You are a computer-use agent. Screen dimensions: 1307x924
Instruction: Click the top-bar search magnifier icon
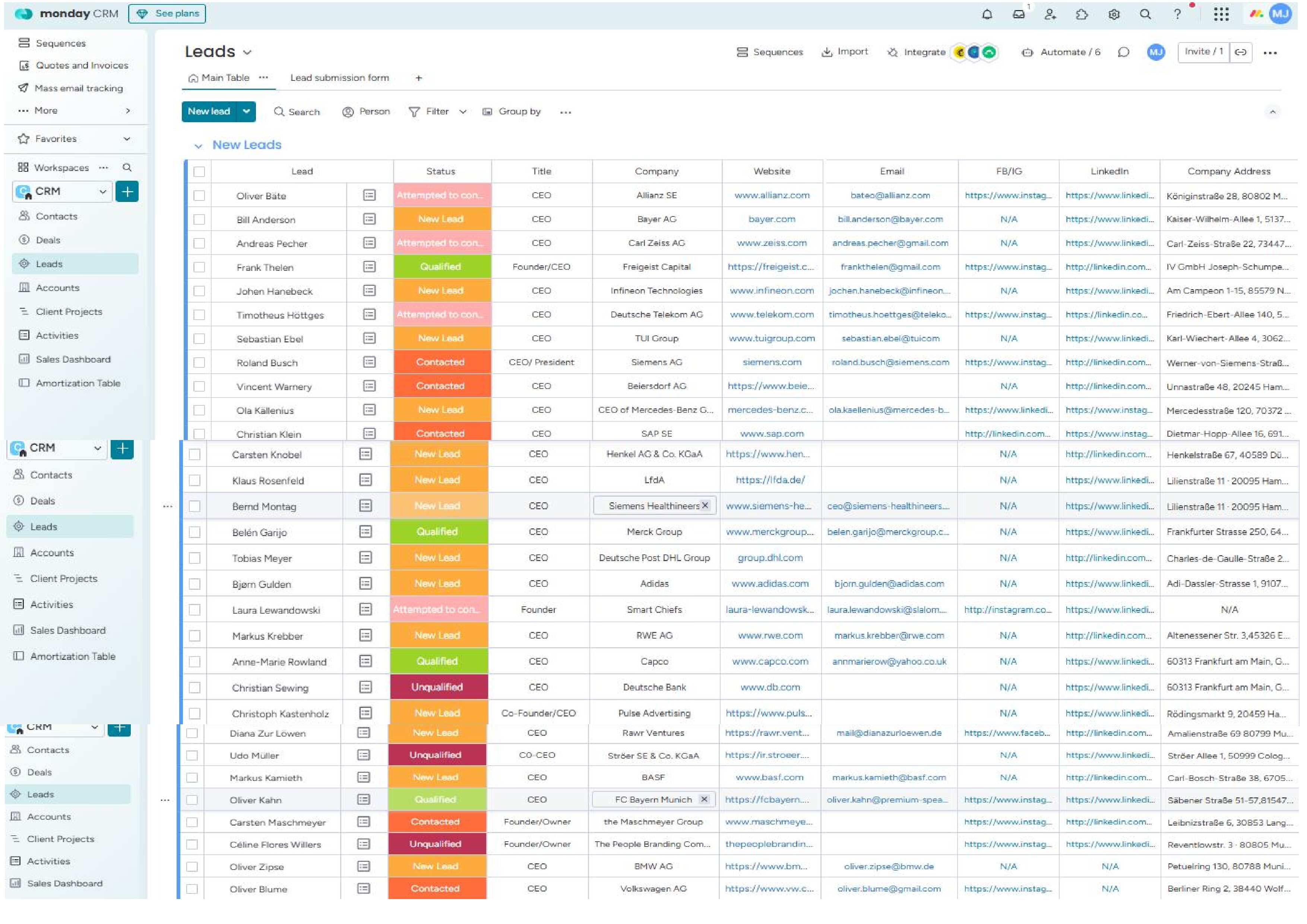(x=1145, y=14)
